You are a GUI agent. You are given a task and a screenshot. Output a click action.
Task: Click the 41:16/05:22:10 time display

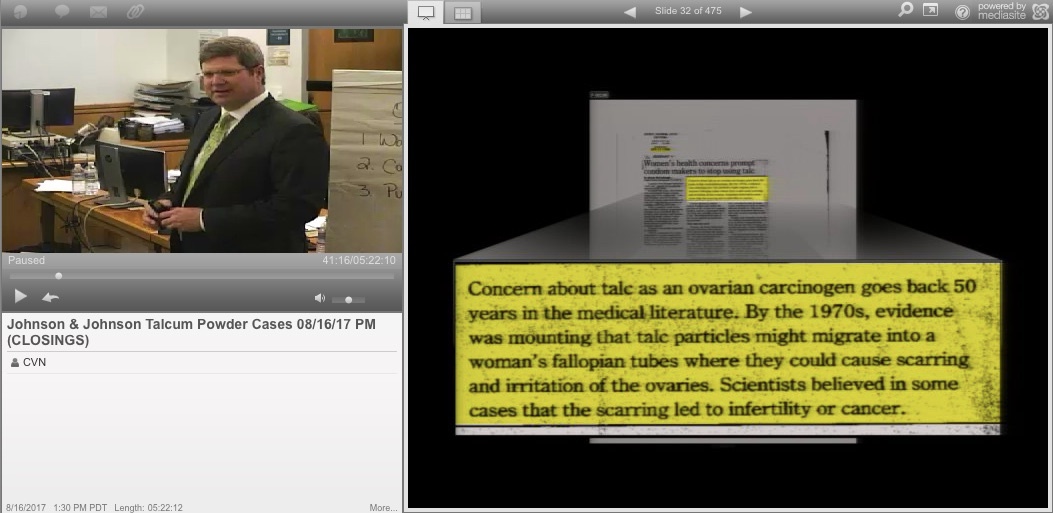pyautogui.click(x=359, y=260)
